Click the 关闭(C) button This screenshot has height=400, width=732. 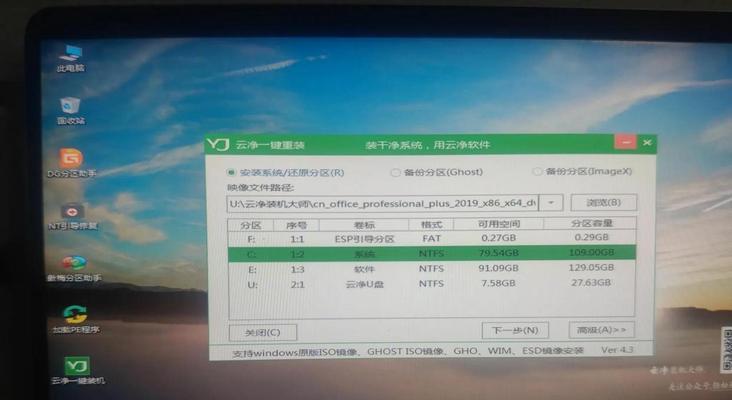click(263, 332)
